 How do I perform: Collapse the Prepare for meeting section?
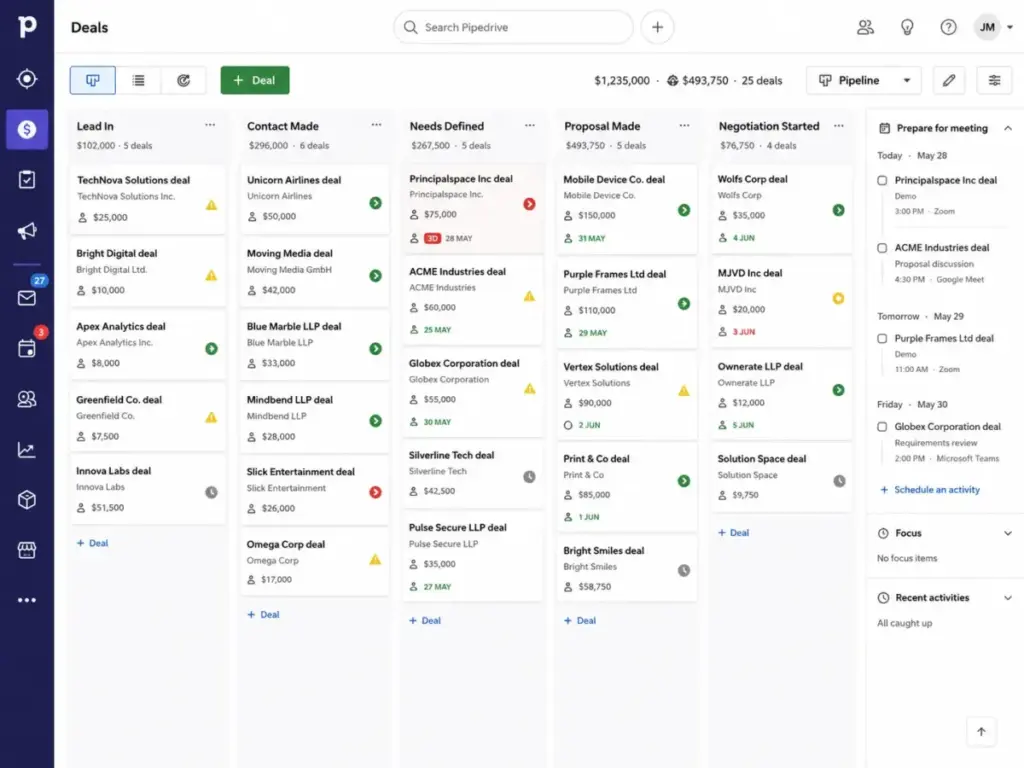(x=1008, y=128)
